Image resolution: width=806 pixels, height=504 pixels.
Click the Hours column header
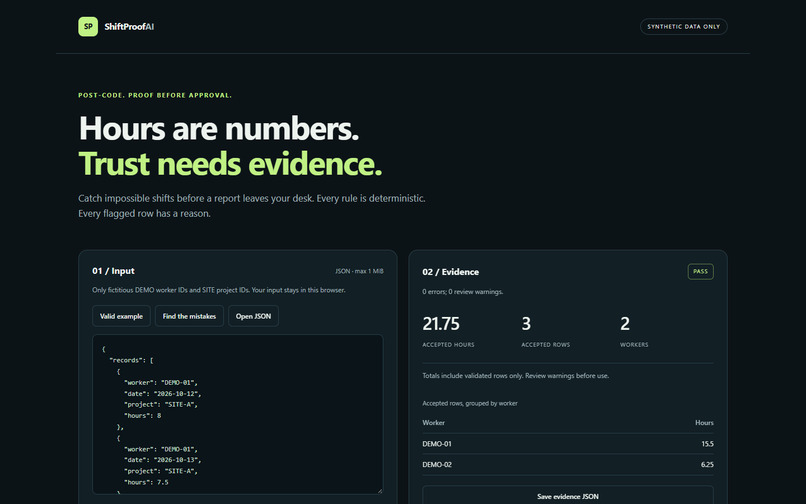[704, 423]
